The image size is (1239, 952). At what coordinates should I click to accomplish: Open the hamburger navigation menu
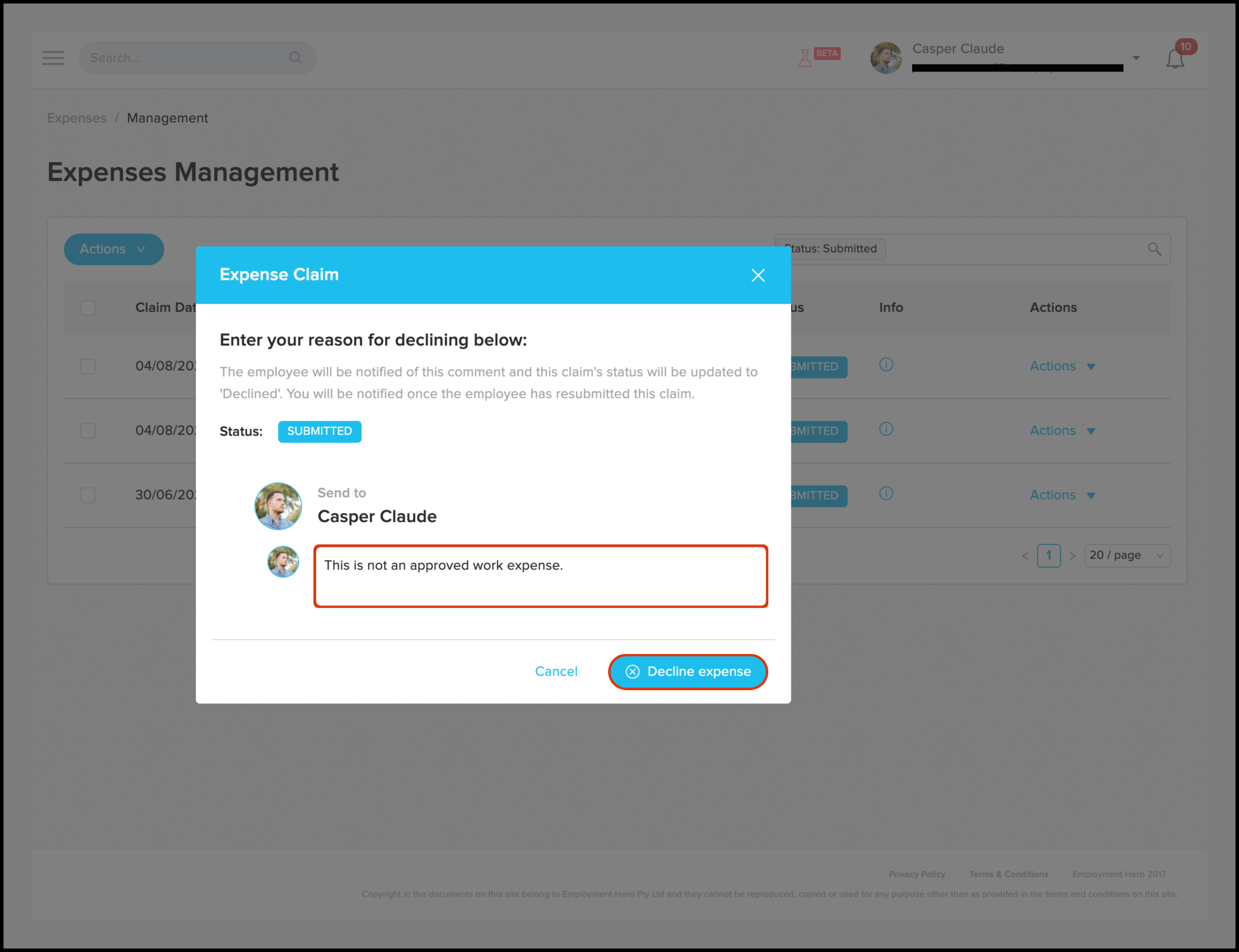(53, 58)
